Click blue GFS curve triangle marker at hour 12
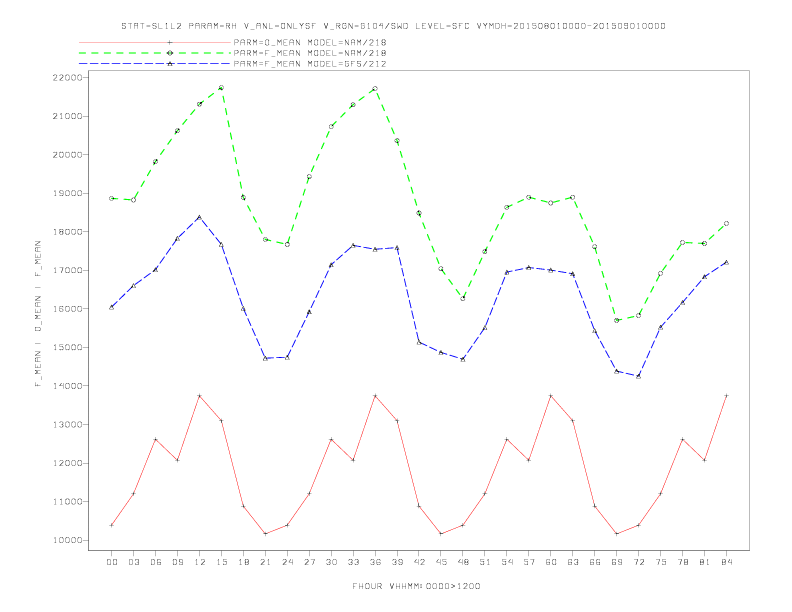This screenshot has height=612, width=792. click(x=200, y=217)
